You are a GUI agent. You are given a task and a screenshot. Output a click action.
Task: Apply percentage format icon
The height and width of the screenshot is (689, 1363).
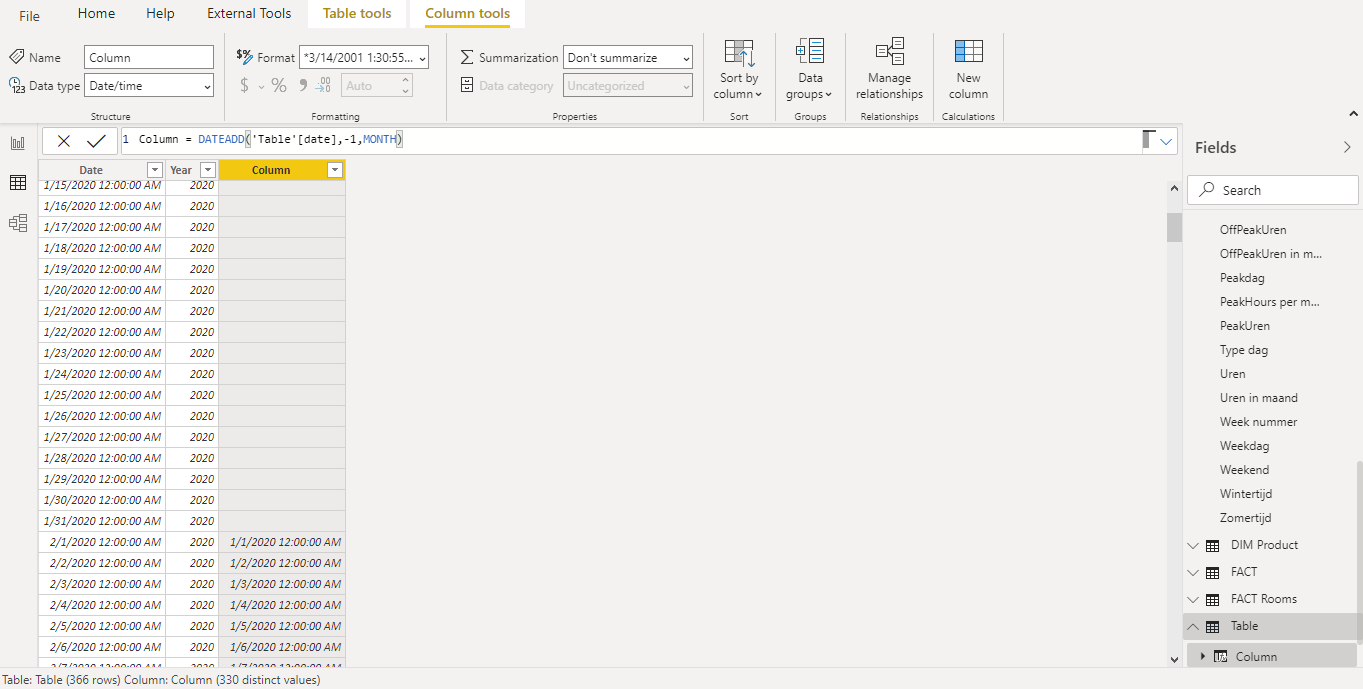[279, 86]
